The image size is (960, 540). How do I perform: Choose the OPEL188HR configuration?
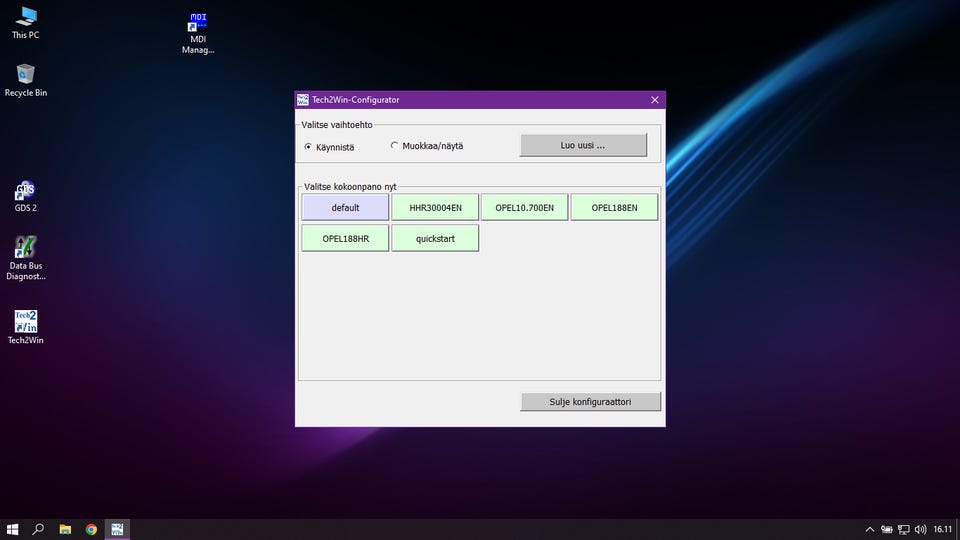(x=345, y=238)
